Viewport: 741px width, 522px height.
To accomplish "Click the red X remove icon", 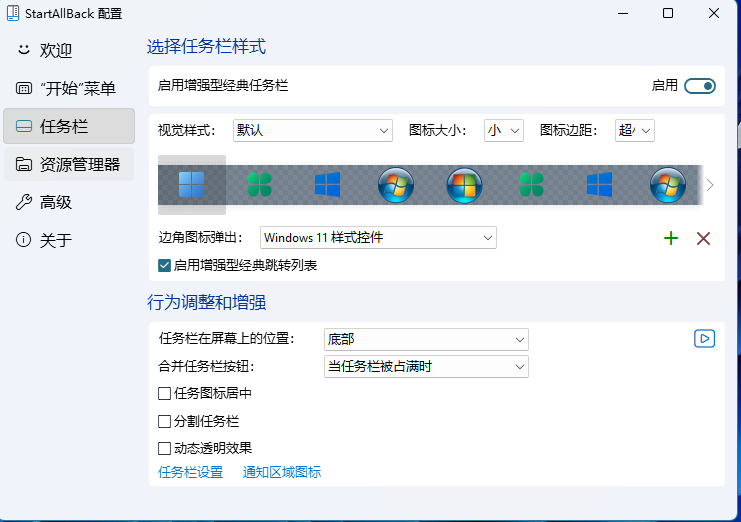I will [703, 238].
